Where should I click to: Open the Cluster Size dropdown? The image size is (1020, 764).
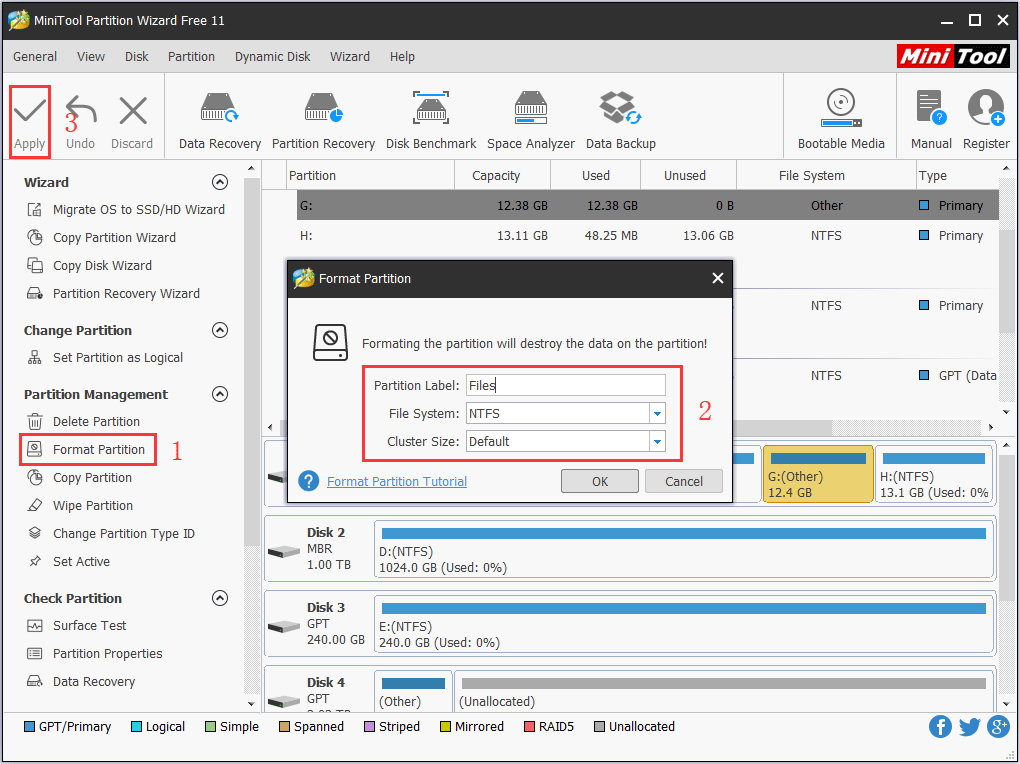click(658, 441)
